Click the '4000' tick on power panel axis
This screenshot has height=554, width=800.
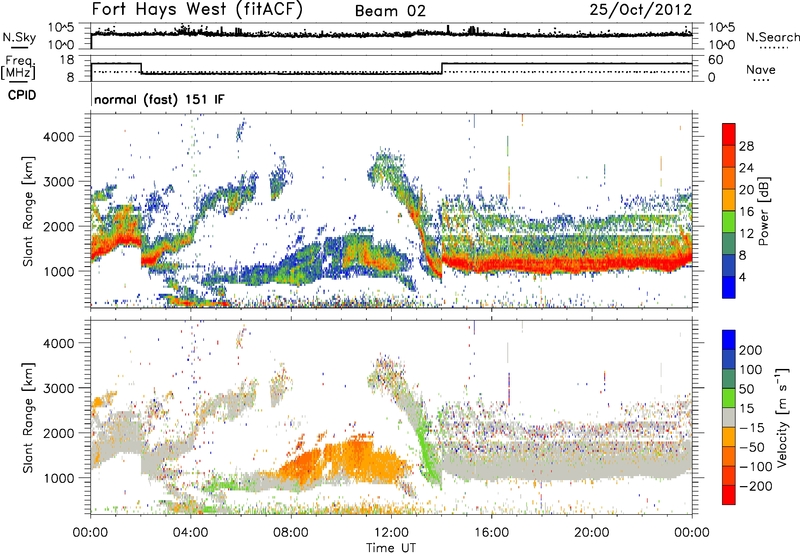pyautogui.click(x=59, y=137)
